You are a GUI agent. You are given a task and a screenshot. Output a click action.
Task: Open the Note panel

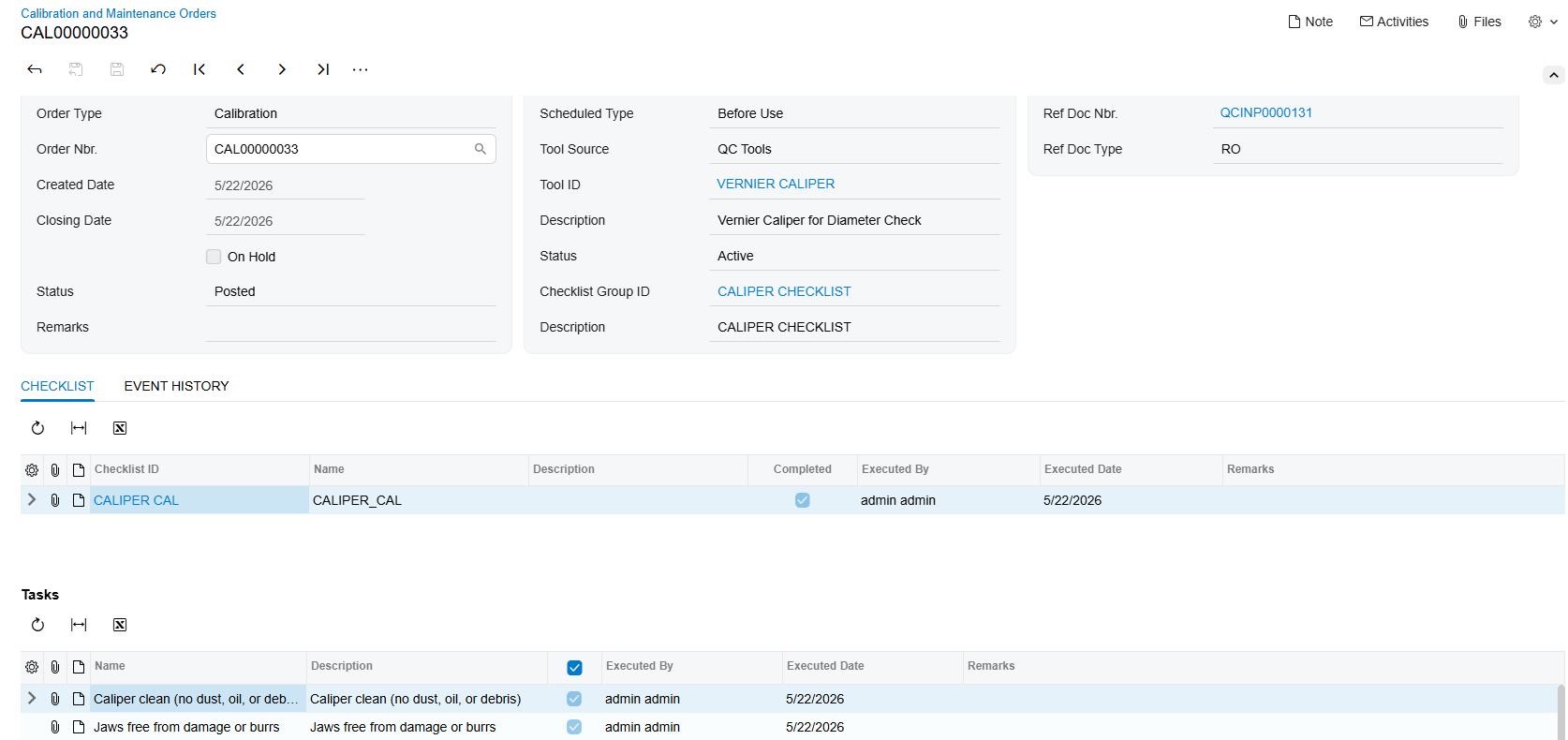pyautogui.click(x=1310, y=22)
